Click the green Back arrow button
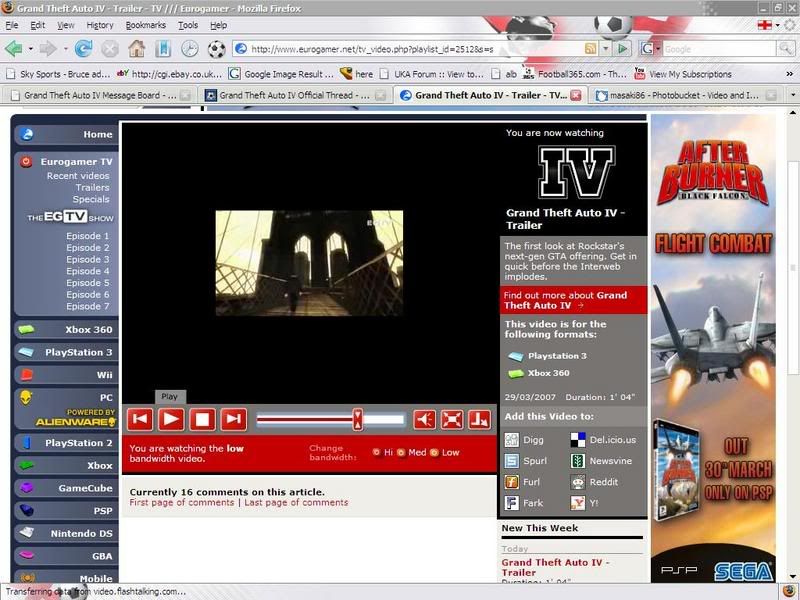This screenshot has height=600, width=800. coord(14,49)
